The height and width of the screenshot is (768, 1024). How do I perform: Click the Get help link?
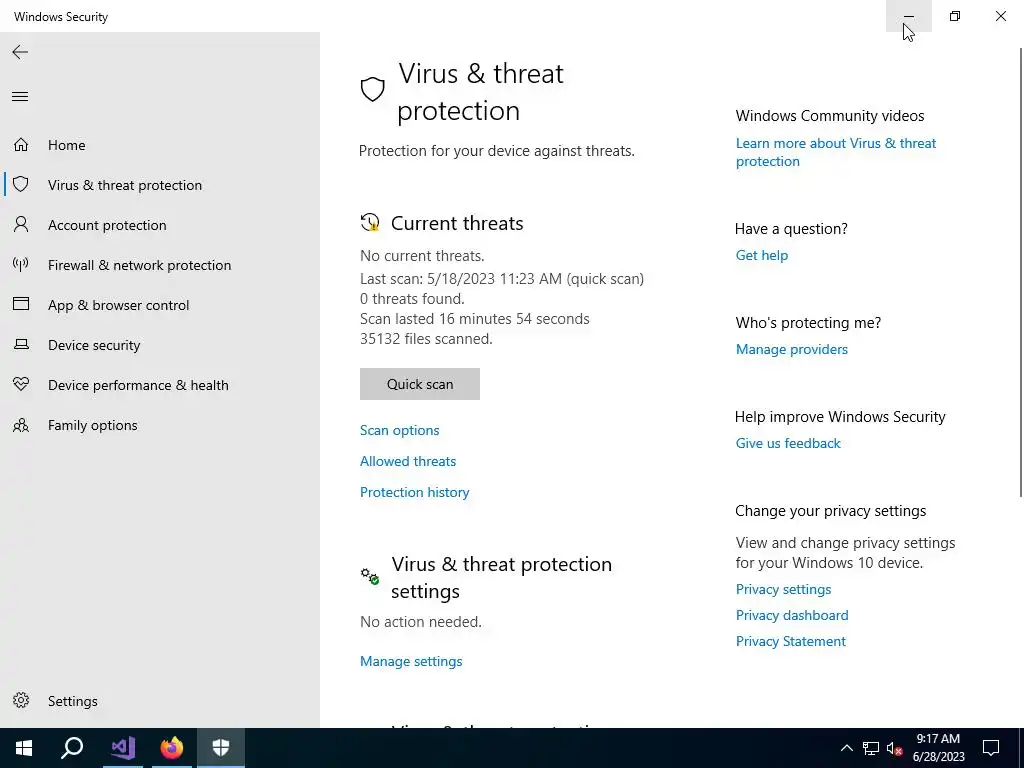pyautogui.click(x=762, y=255)
